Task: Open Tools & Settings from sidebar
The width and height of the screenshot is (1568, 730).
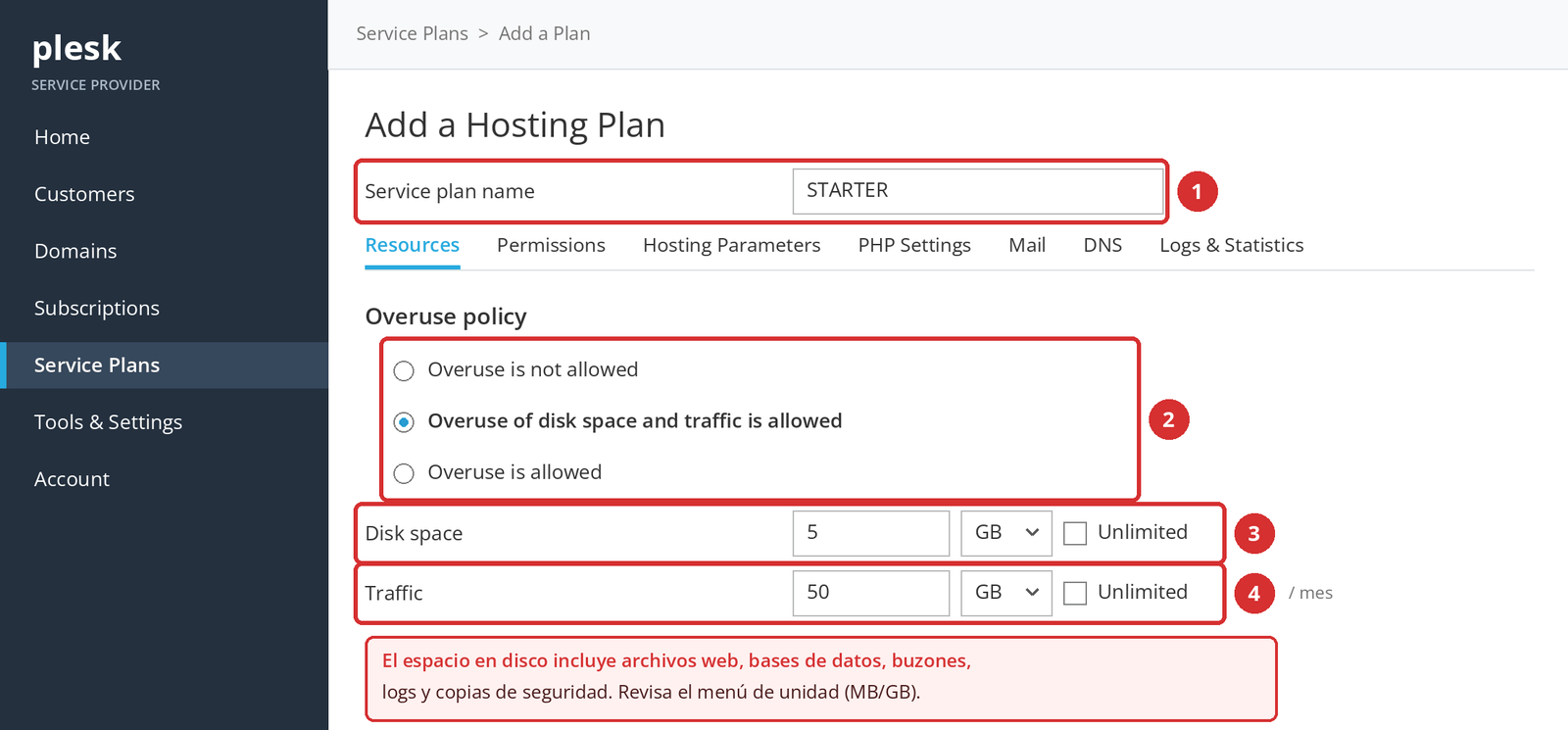Action: click(108, 422)
